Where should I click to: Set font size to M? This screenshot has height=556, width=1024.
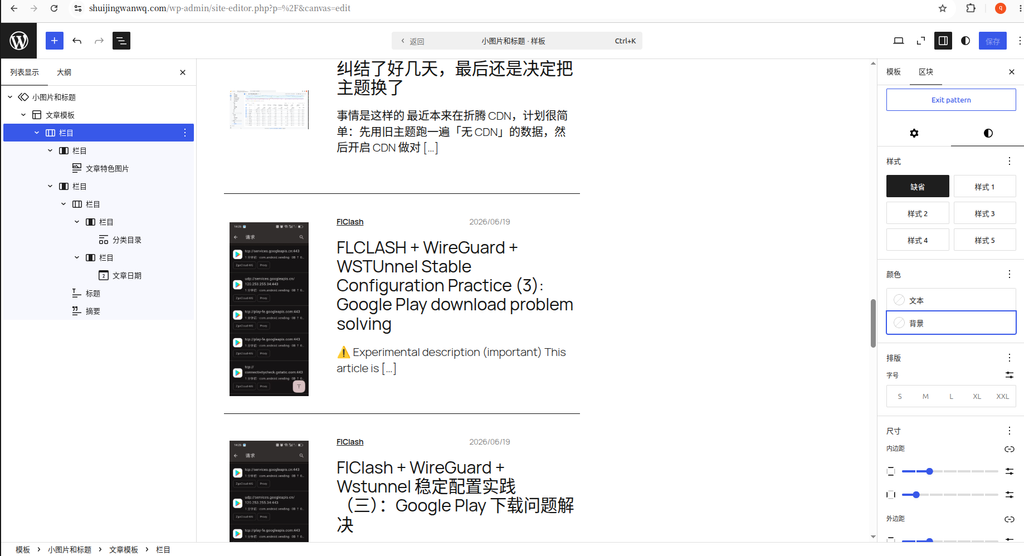pyautogui.click(x=925, y=397)
